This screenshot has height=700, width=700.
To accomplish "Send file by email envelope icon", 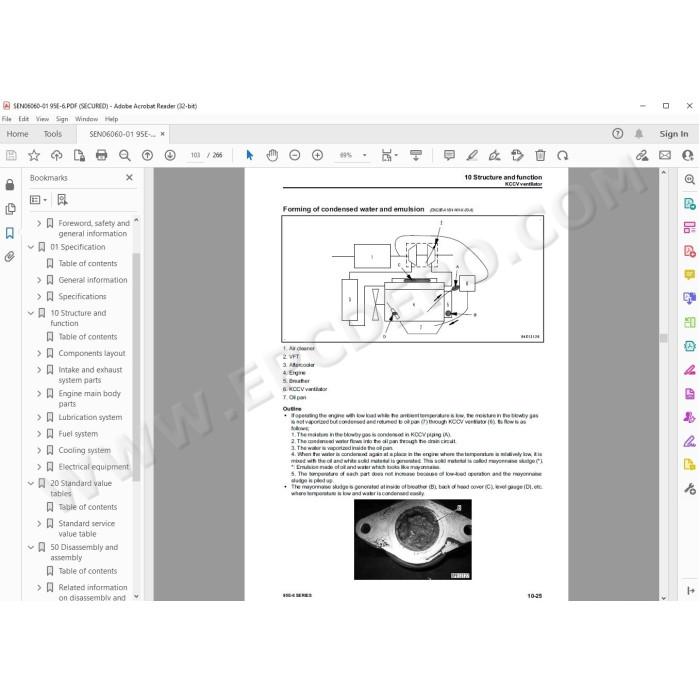I will pos(665,155).
